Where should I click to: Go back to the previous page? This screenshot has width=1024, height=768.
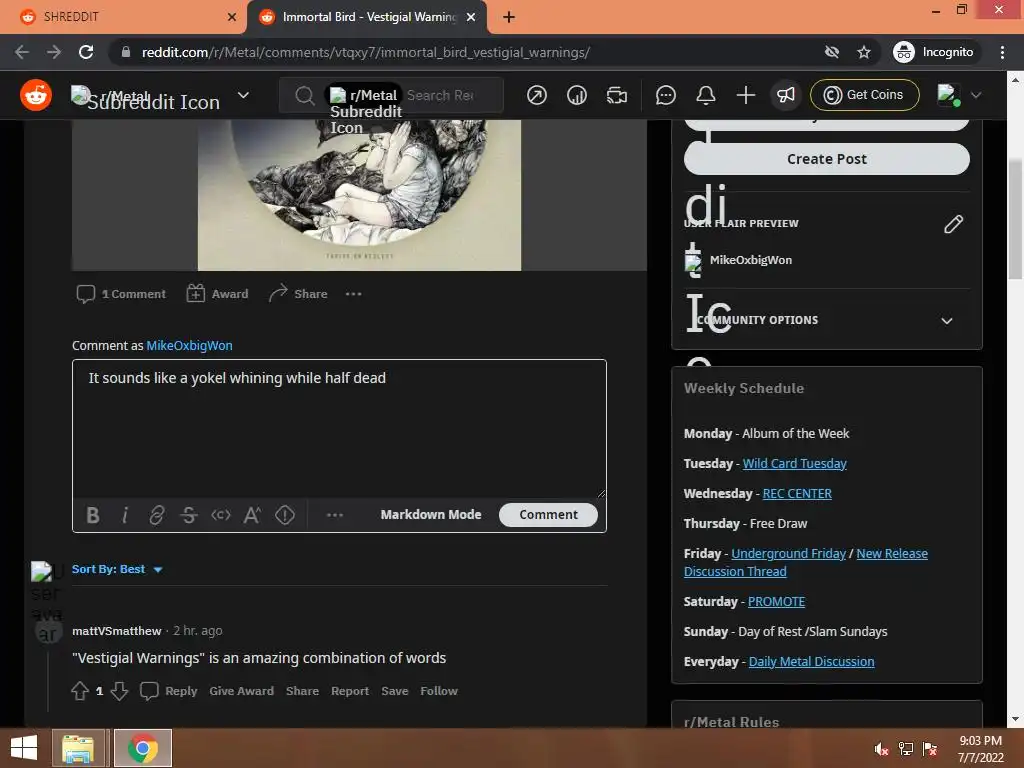tap(22, 52)
